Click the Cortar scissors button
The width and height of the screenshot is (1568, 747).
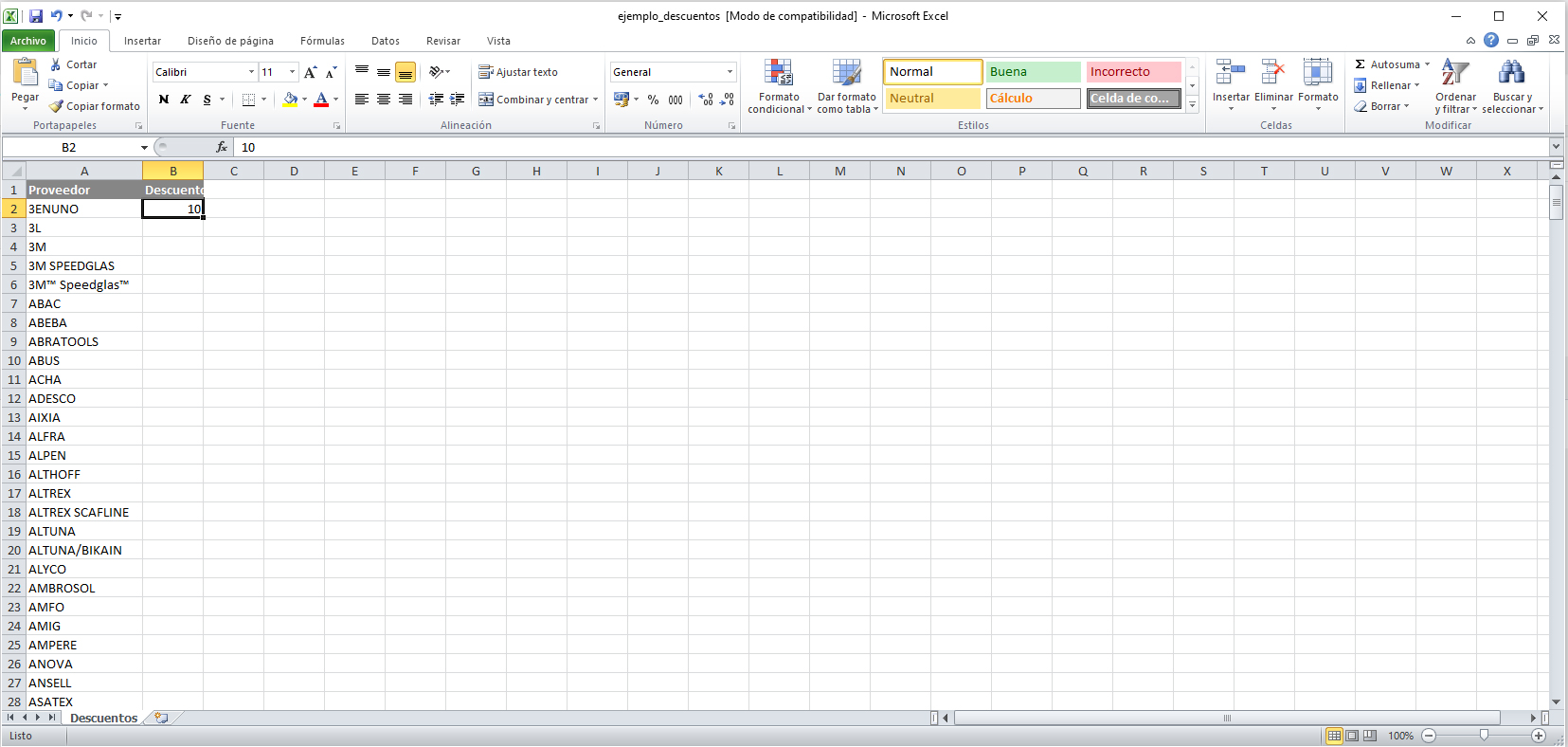coord(74,64)
